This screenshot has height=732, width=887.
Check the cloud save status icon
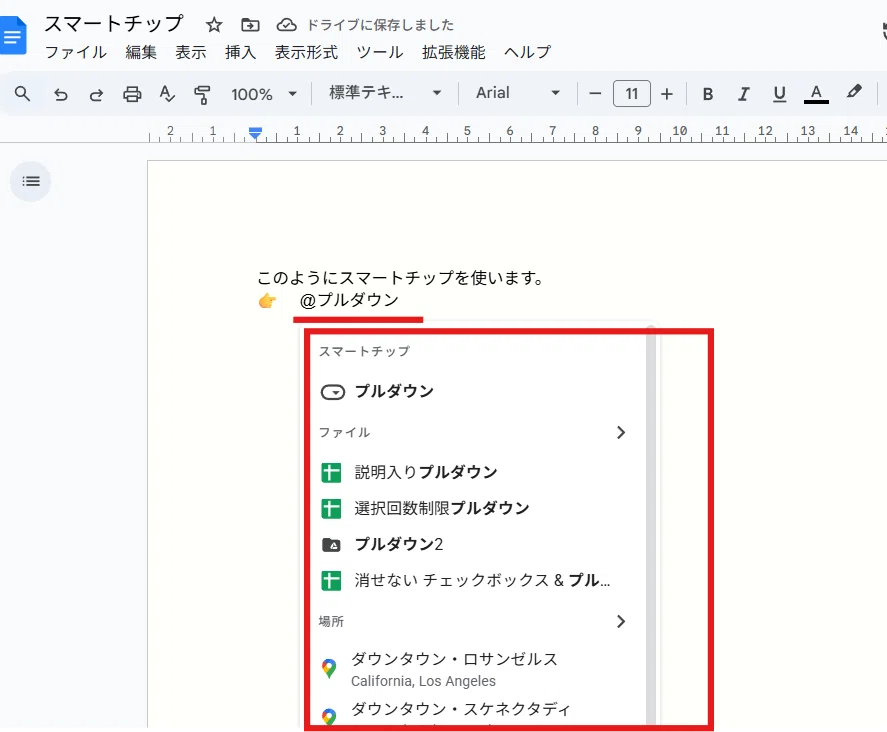pos(286,25)
